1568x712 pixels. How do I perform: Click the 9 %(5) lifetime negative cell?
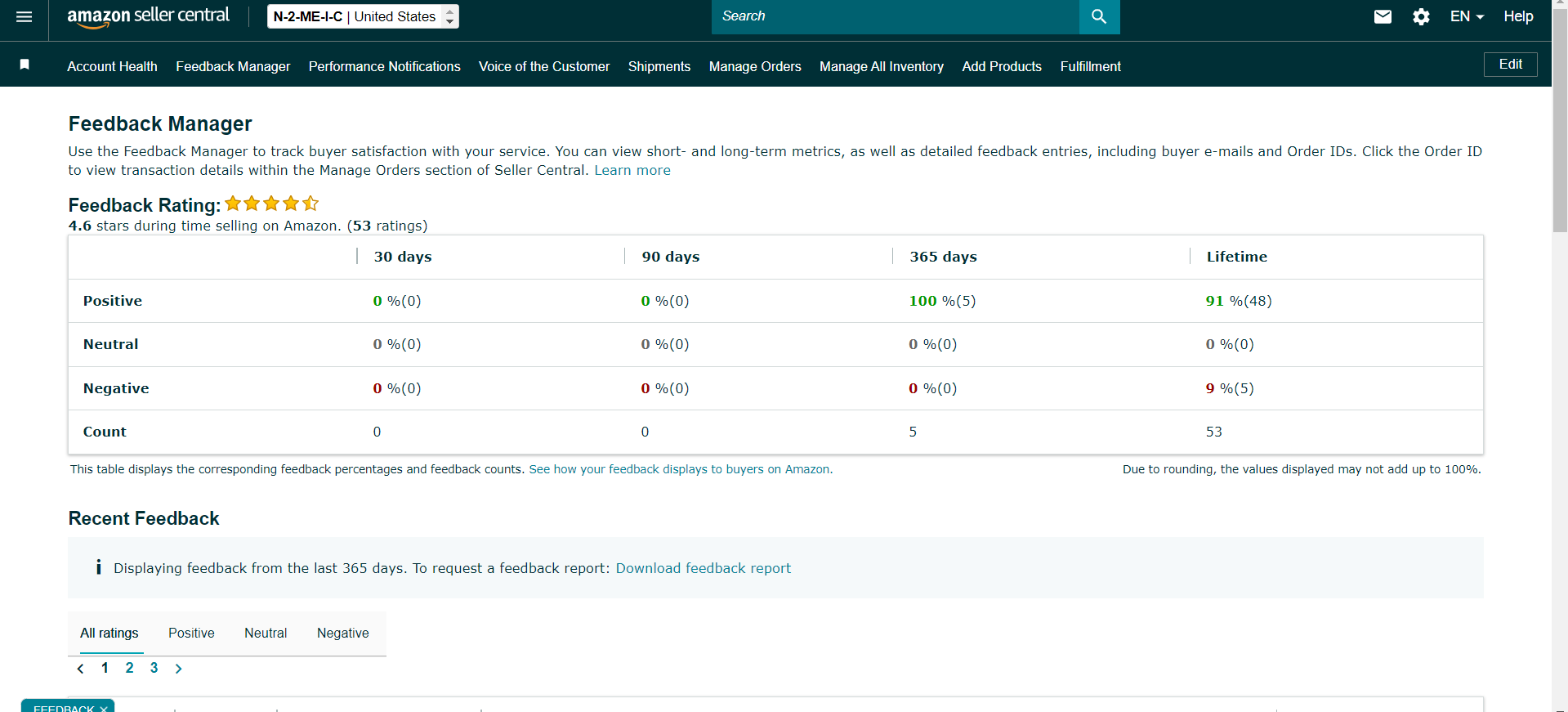1230,388
